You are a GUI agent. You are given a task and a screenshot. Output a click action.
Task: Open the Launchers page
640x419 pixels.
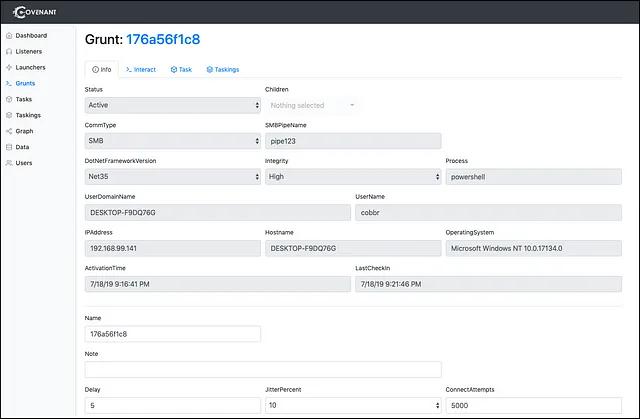(x=30, y=68)
